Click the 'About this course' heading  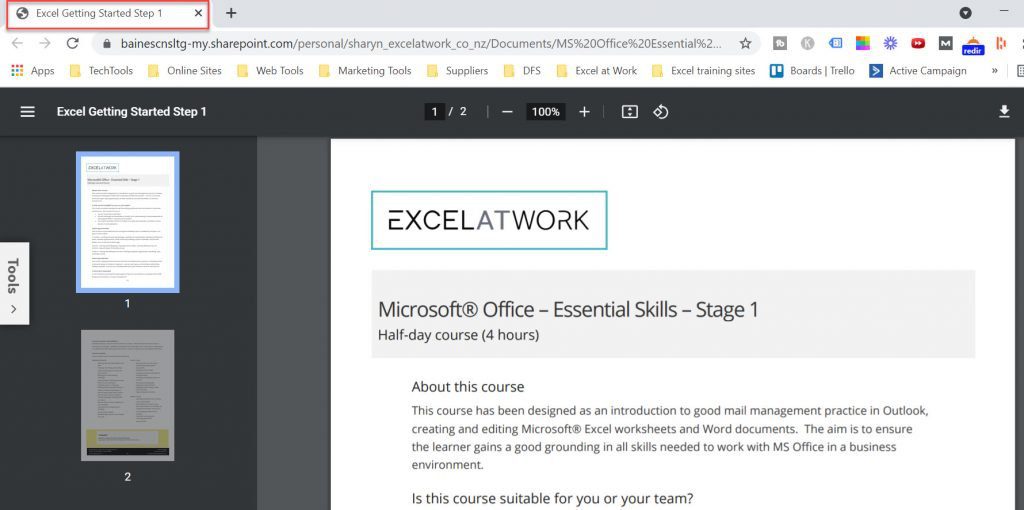[468, 387]
